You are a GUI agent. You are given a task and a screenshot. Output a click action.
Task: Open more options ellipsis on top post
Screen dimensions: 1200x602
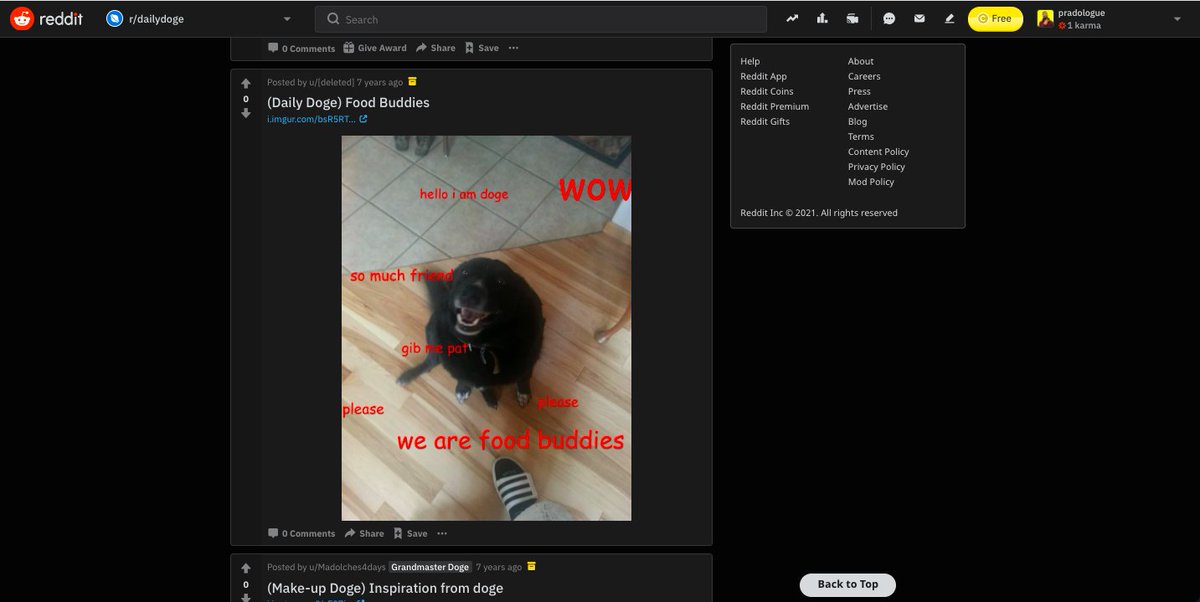(513, 48)
